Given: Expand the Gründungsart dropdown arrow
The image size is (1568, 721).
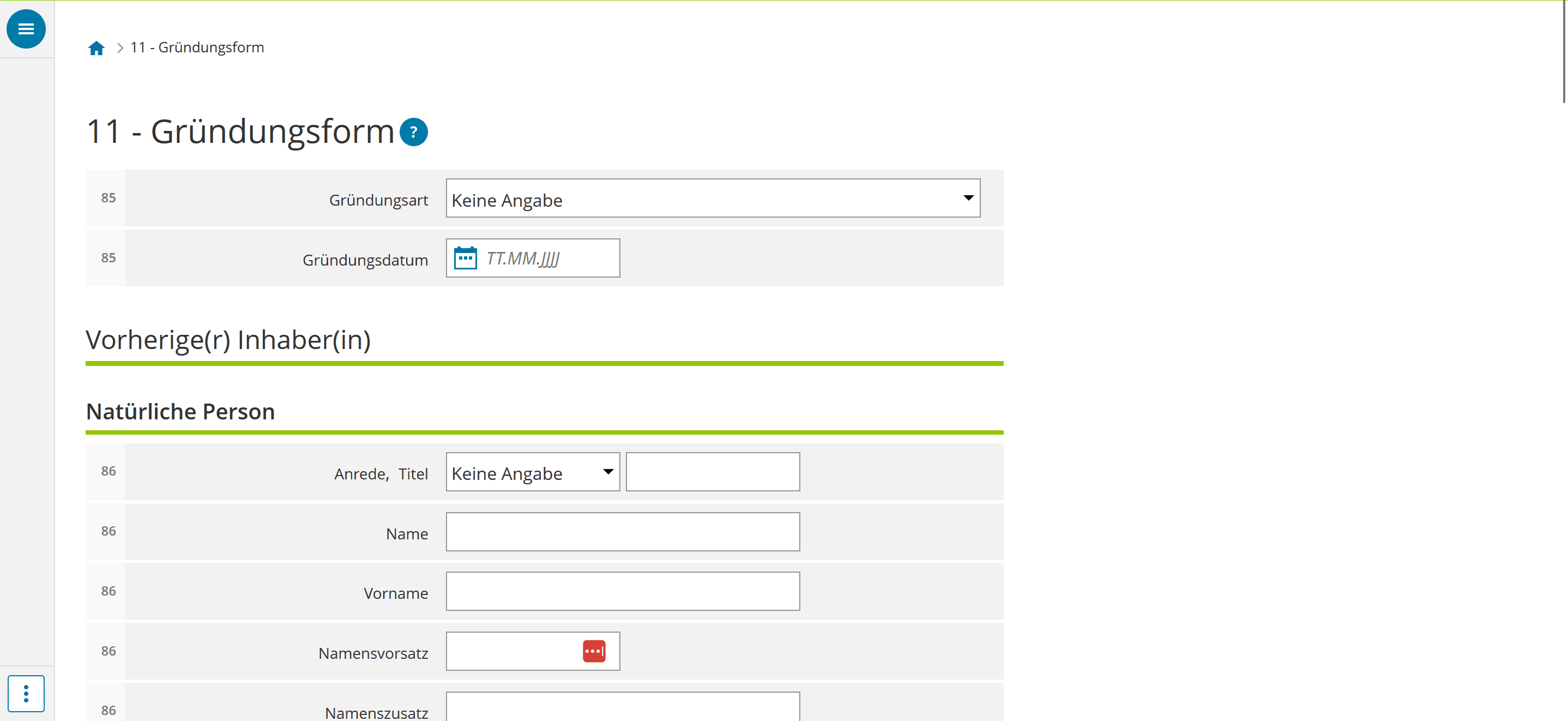Looking at the screenshot, I should pyautogui.click(x=968, y=198).
